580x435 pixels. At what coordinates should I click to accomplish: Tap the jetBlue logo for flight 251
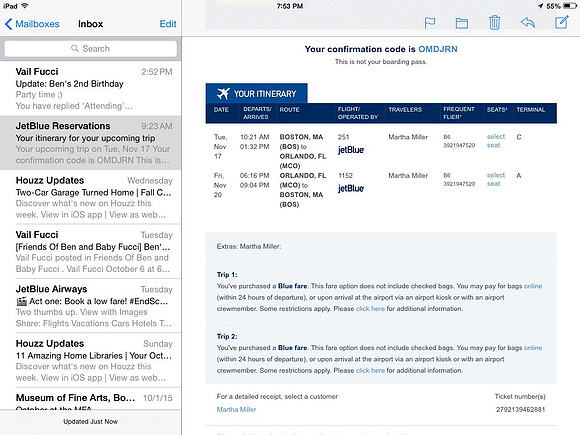(x=351, y=150)
